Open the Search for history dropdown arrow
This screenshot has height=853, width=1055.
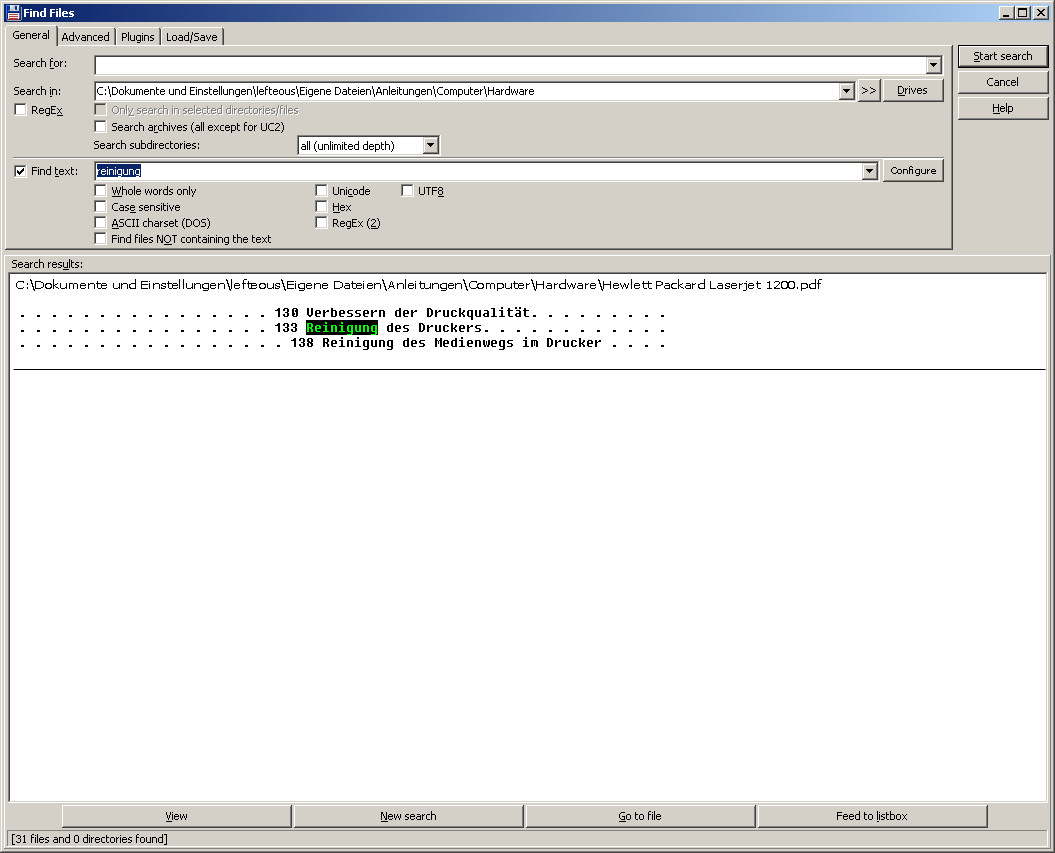933,65
